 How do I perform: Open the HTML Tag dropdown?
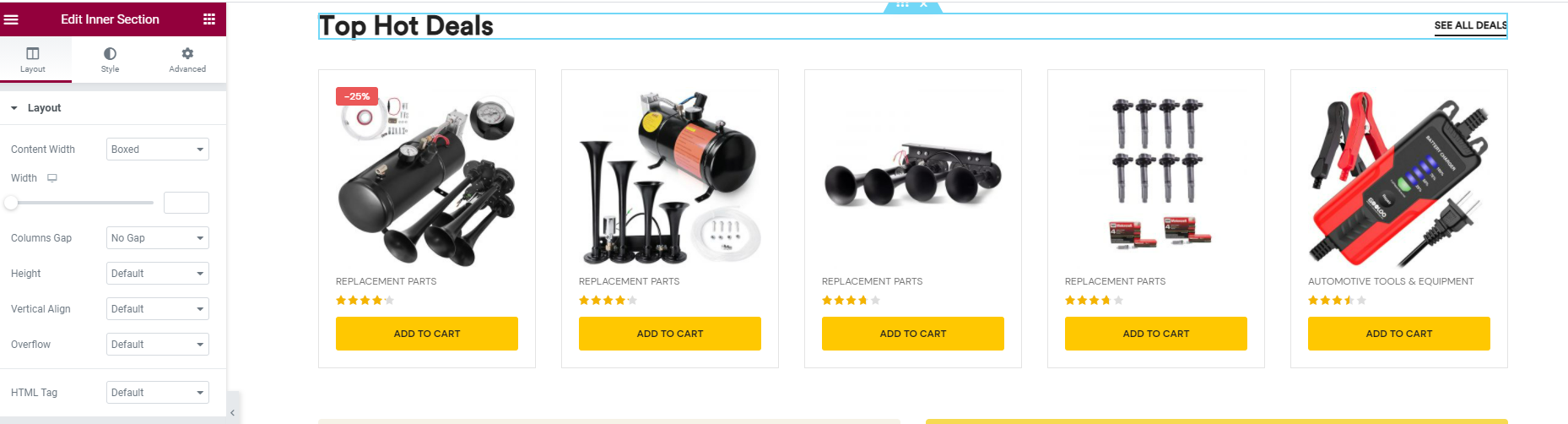[x=158, y=393]
